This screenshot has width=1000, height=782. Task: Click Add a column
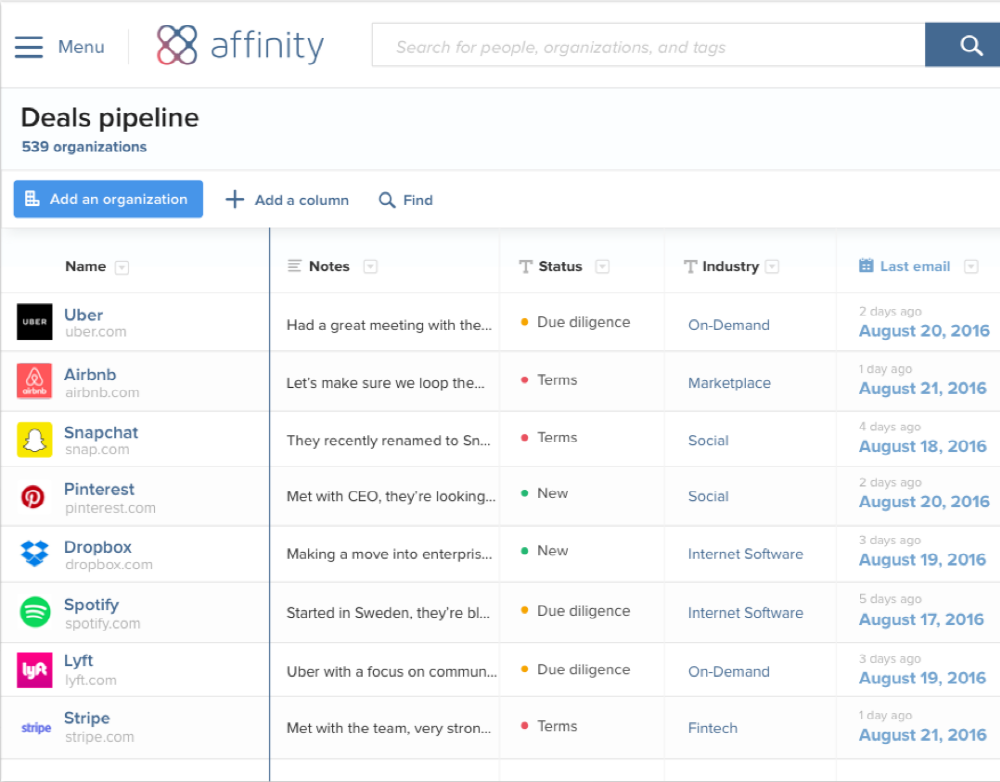click(x=287, y=200)
